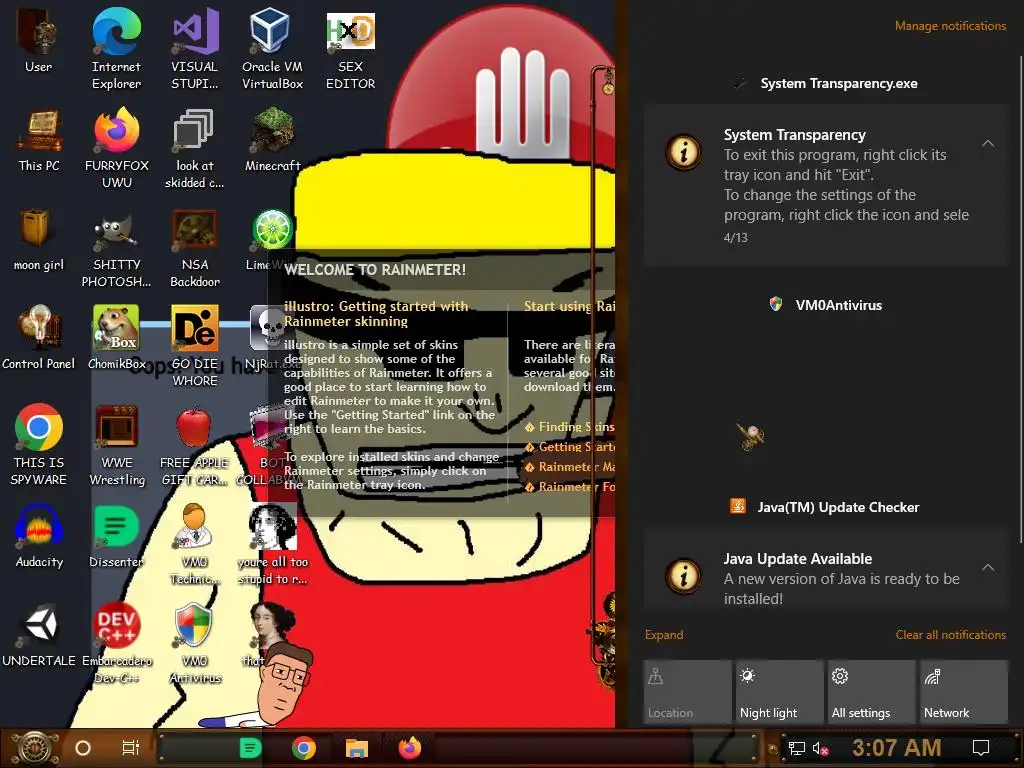Click the notification panel scrollbar
The image size is (1024, 768).
coord(1021,300)
